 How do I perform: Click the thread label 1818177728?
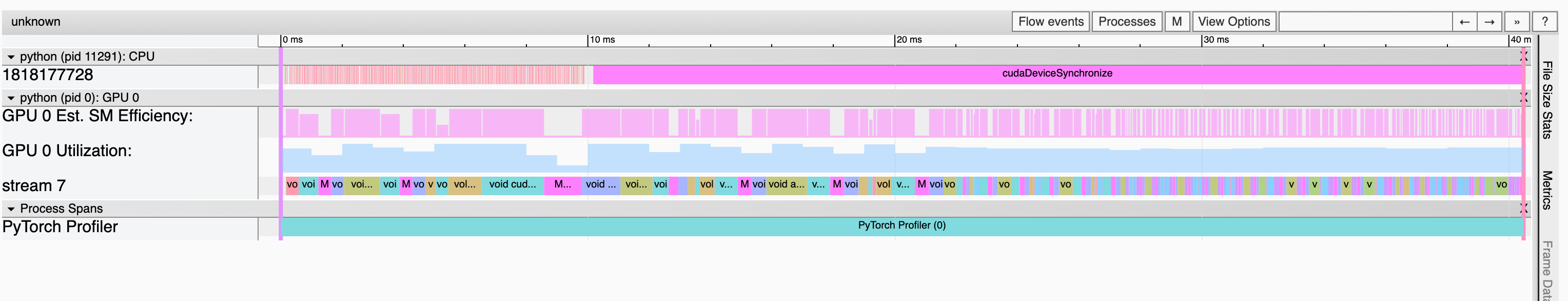[48, 76]
